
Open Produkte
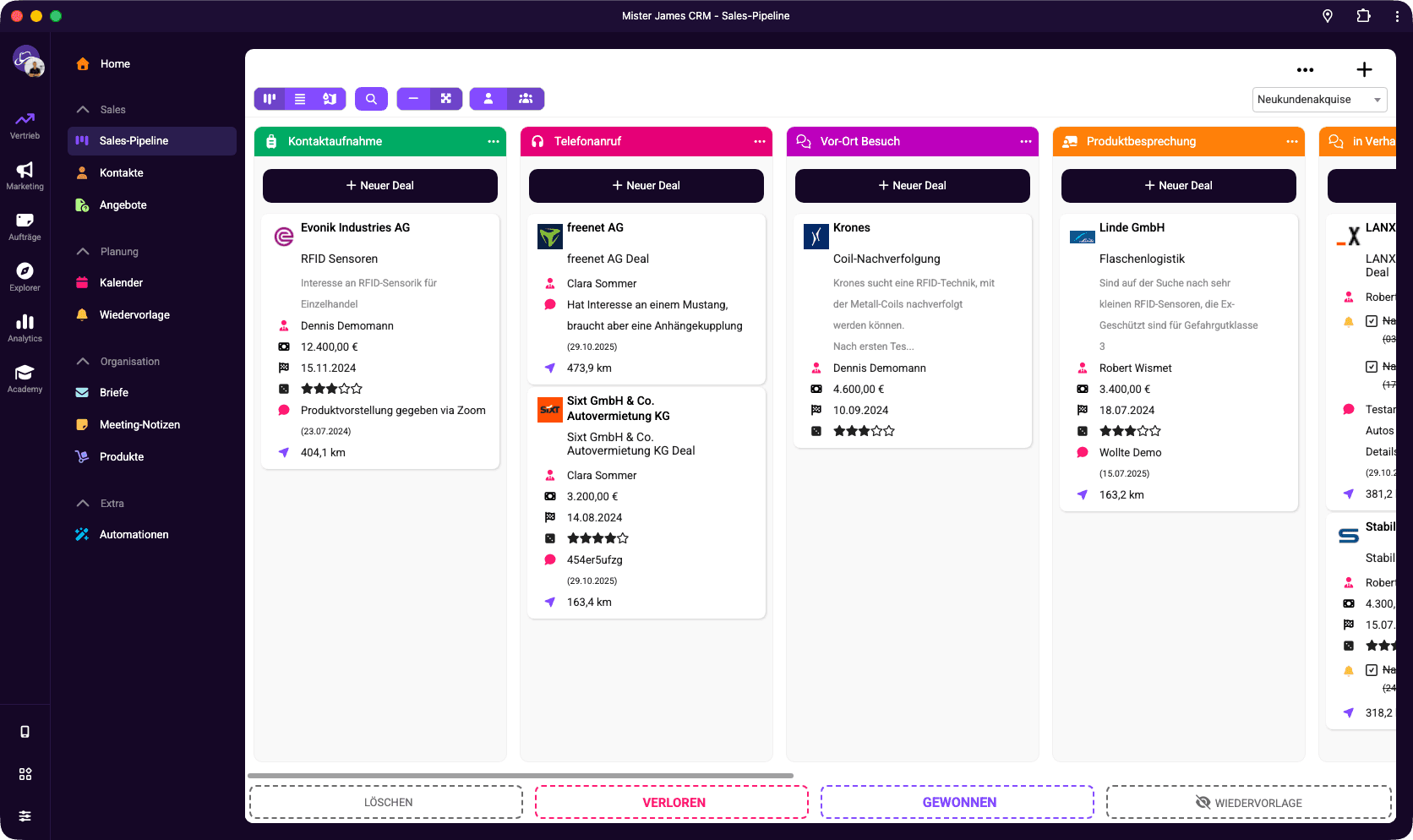tap(152, 457)
